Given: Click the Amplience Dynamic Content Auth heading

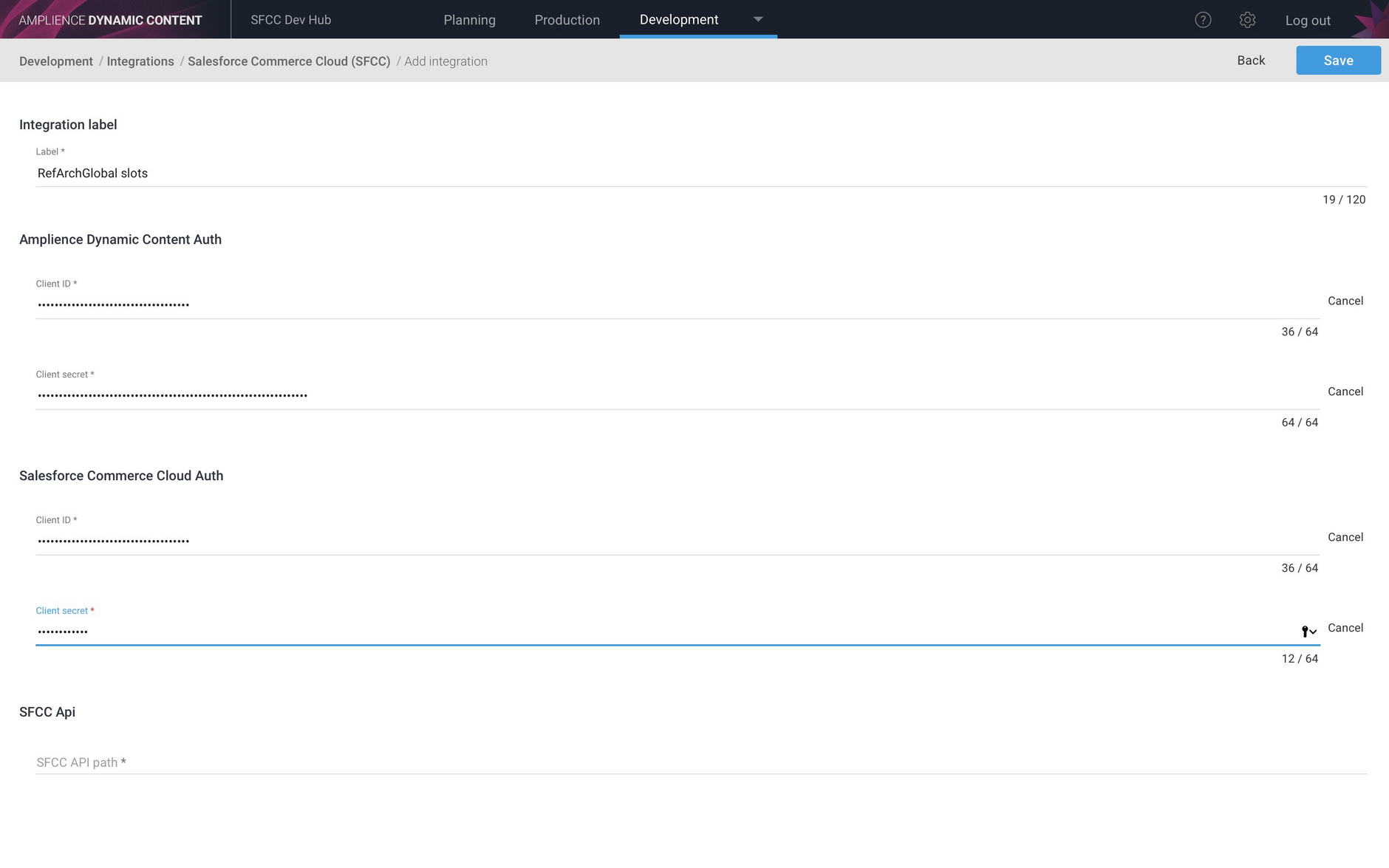Looking at the screenshot, I should click(120, 239).
